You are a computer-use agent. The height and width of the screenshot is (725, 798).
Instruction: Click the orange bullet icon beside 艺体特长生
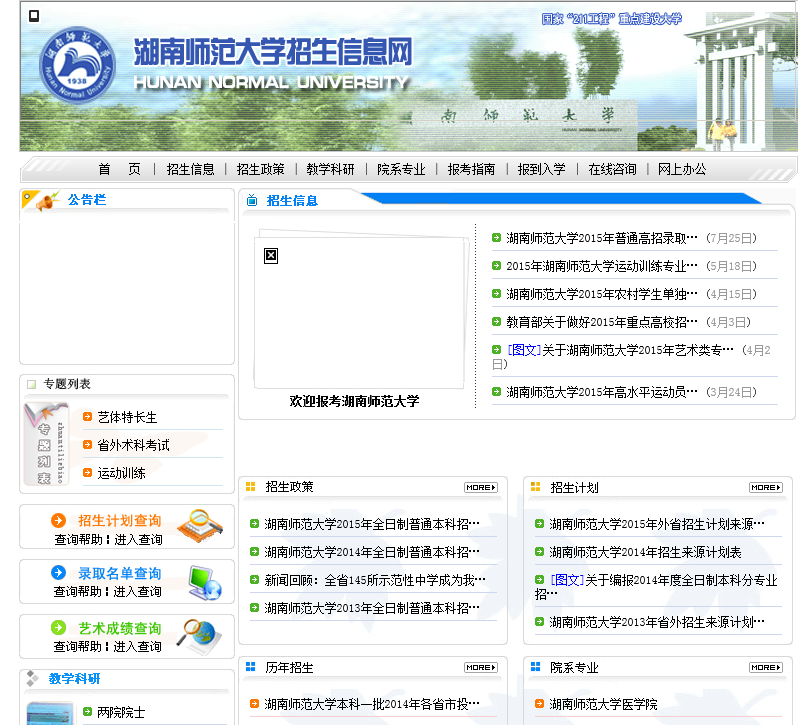tap(88, 417)
